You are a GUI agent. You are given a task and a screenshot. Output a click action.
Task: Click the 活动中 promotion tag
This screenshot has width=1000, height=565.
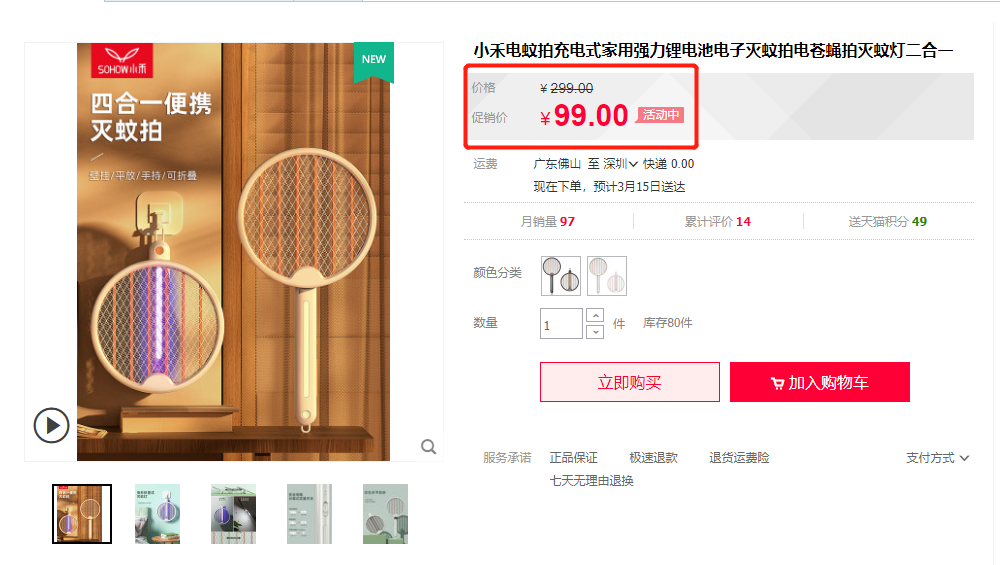660,115
